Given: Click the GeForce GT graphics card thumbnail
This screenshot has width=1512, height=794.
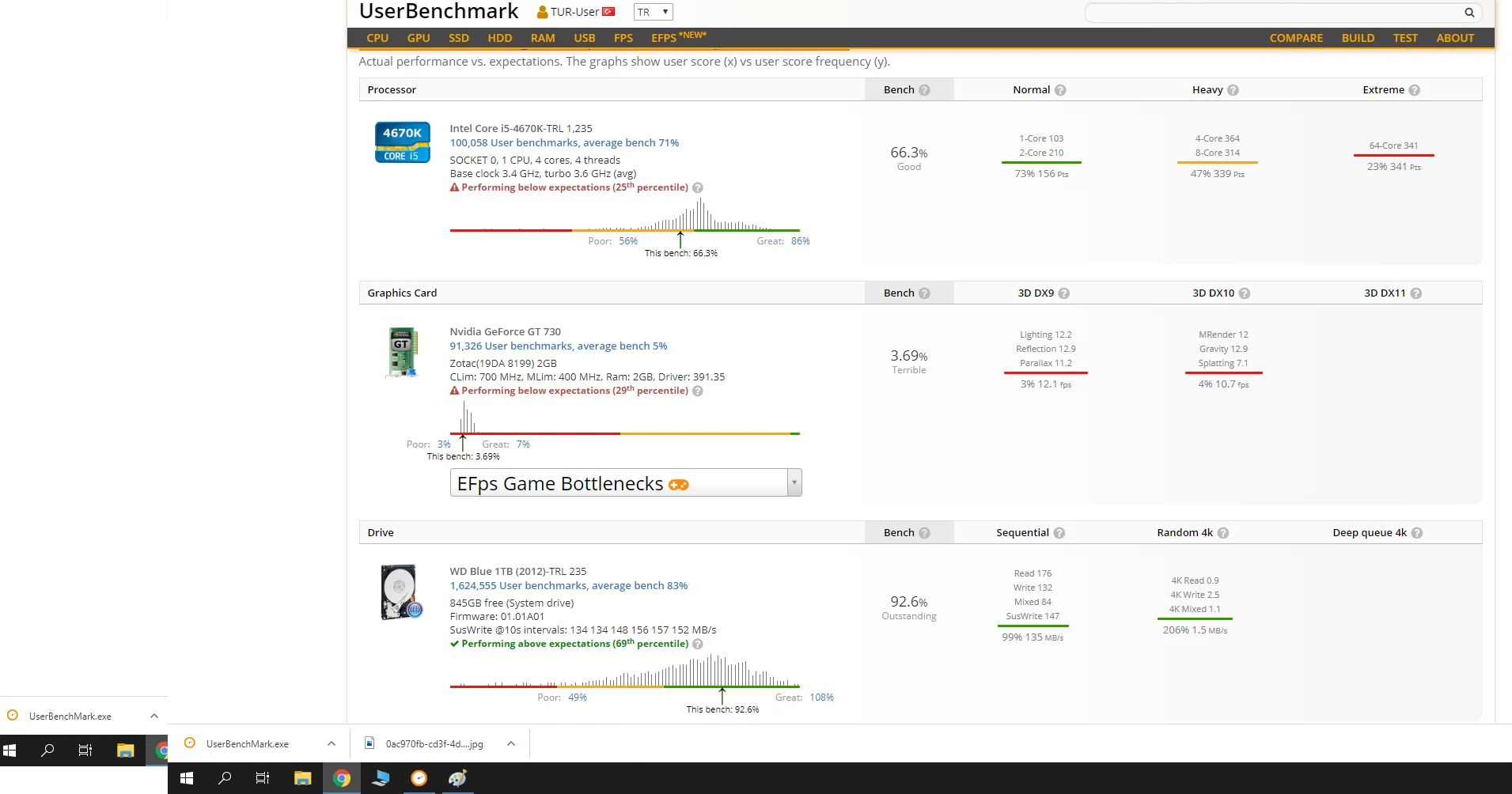Looking at the screenshot, I should click(403, 353).
